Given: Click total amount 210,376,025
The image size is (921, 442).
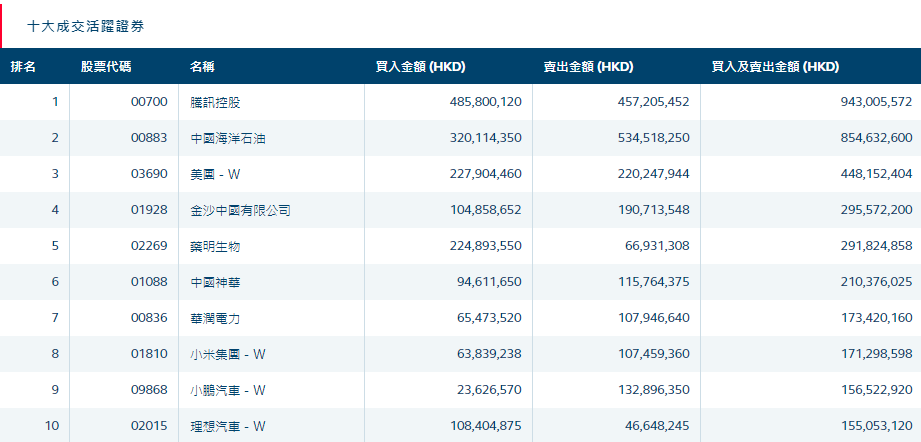Looking at the screenshot, I should click(877, 282).
